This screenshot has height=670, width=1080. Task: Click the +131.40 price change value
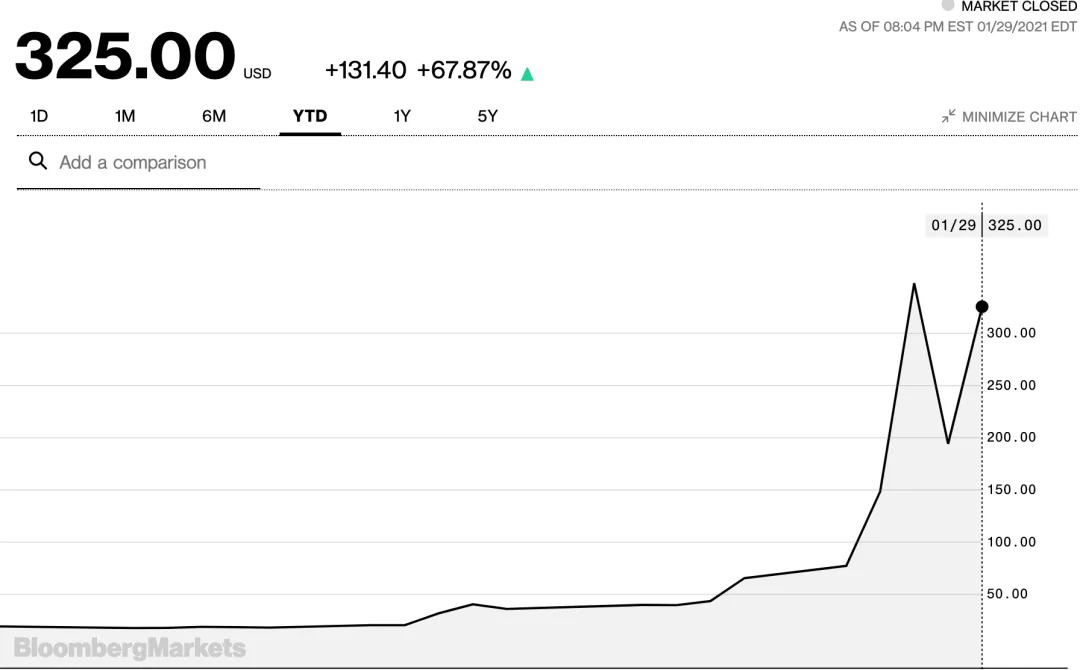pyautogui.click(x=366, y=71)
